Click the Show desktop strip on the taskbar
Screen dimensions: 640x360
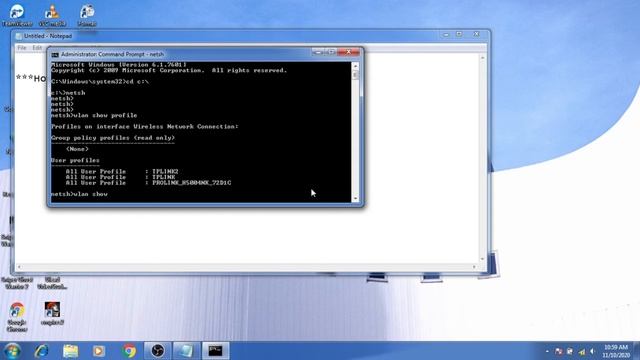(637, 351)
